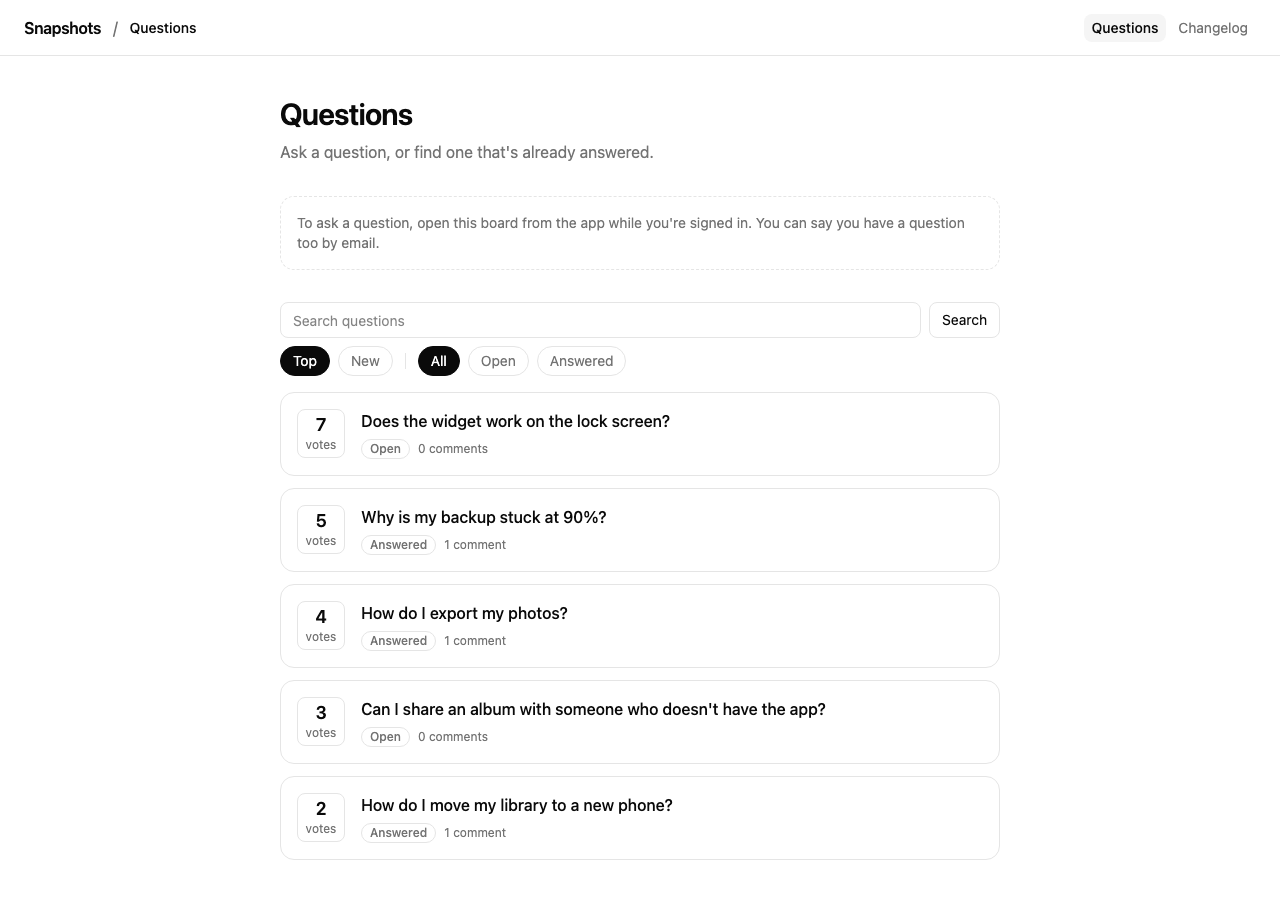The width and height of the screenshot is (1280, 900).
Task: Filter to show All questions
Action: 439,361
